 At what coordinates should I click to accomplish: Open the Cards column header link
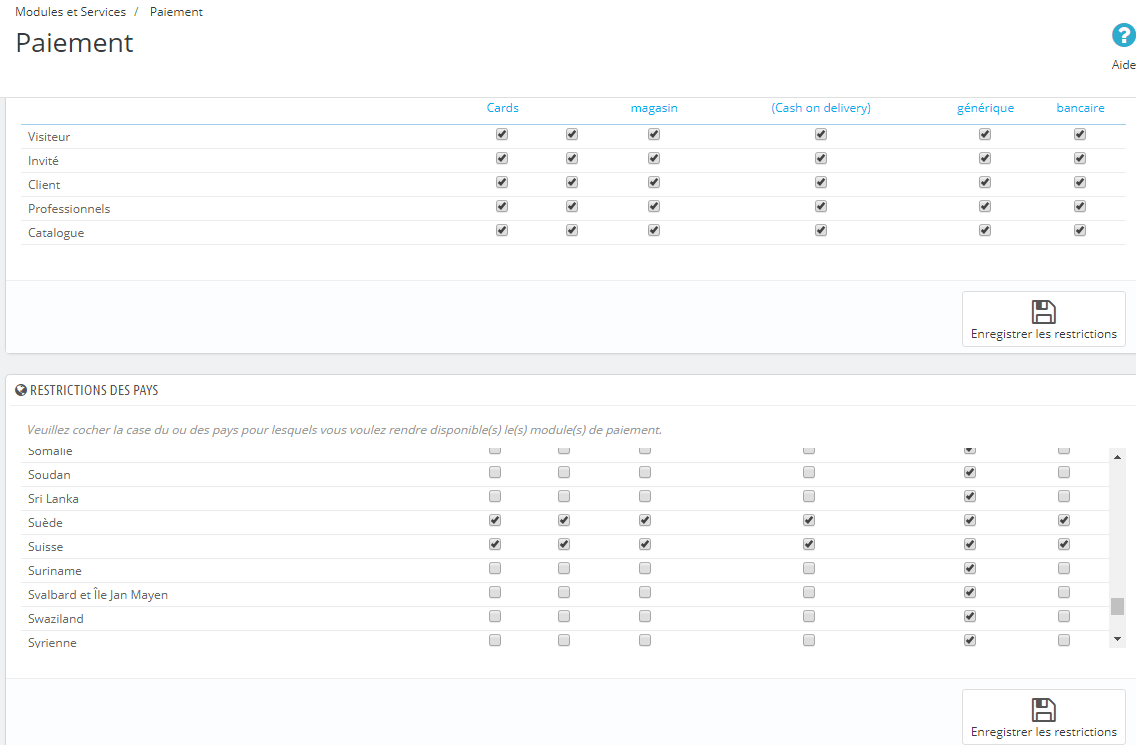click(x=502, y=108)
